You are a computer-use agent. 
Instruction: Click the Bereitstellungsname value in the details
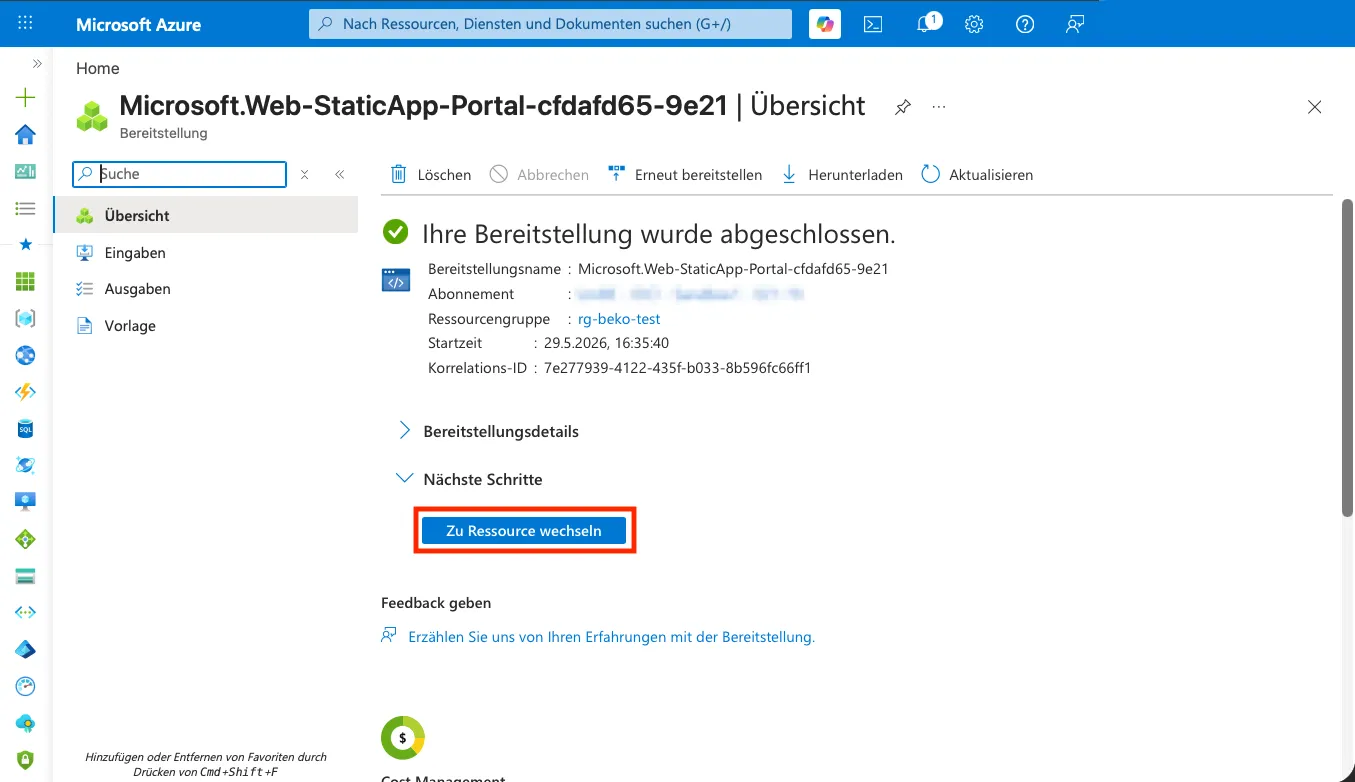pyautogui.click(x=733, y=269)
